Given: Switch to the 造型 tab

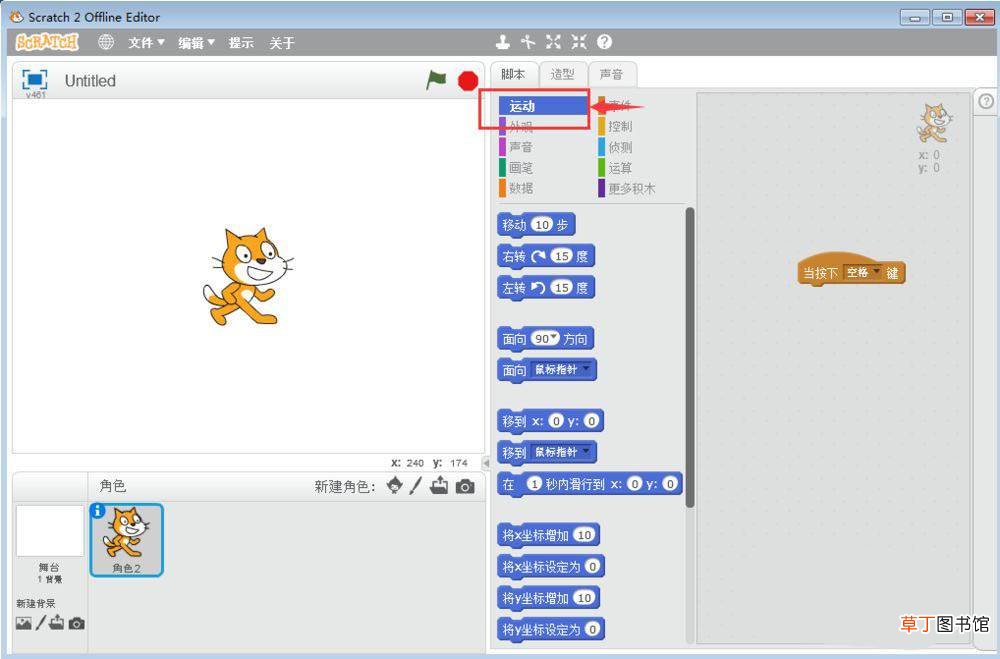Looking at the screenshot, I should coord(562,75).
